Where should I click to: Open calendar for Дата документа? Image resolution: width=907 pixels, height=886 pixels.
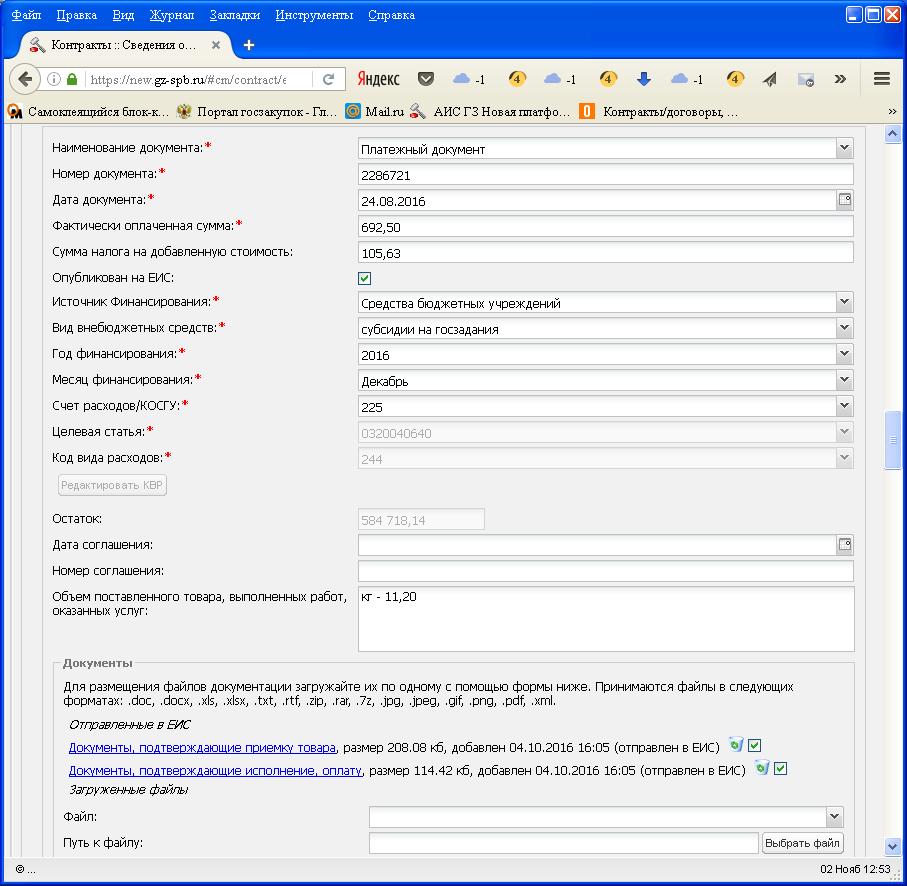845,200
